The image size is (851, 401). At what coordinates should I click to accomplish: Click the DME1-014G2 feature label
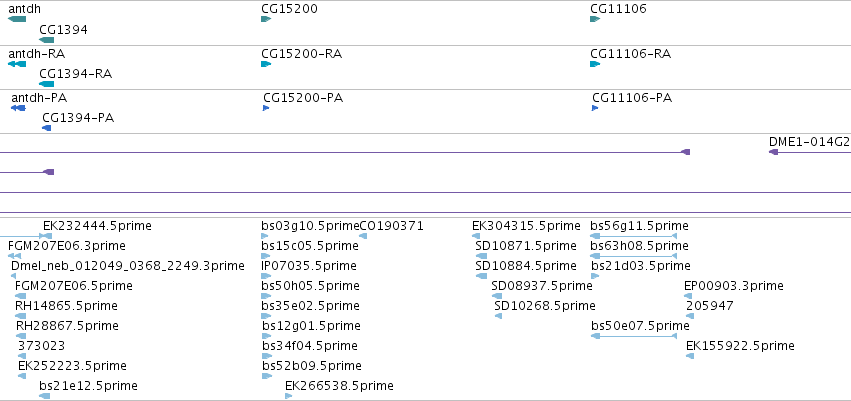(x=809, y=142)
